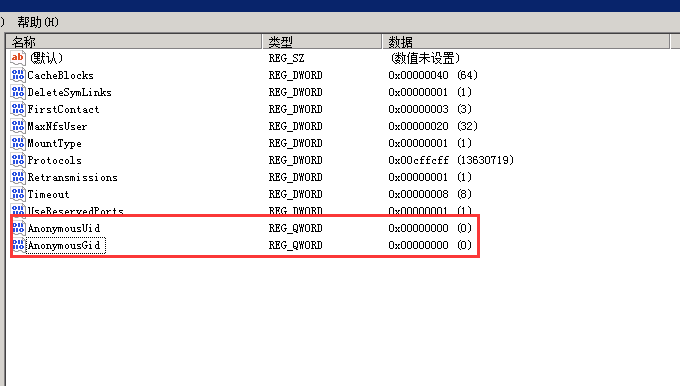680x386 pixels.
Task: Sort by the 名称 column header
Action: point(134,42)
